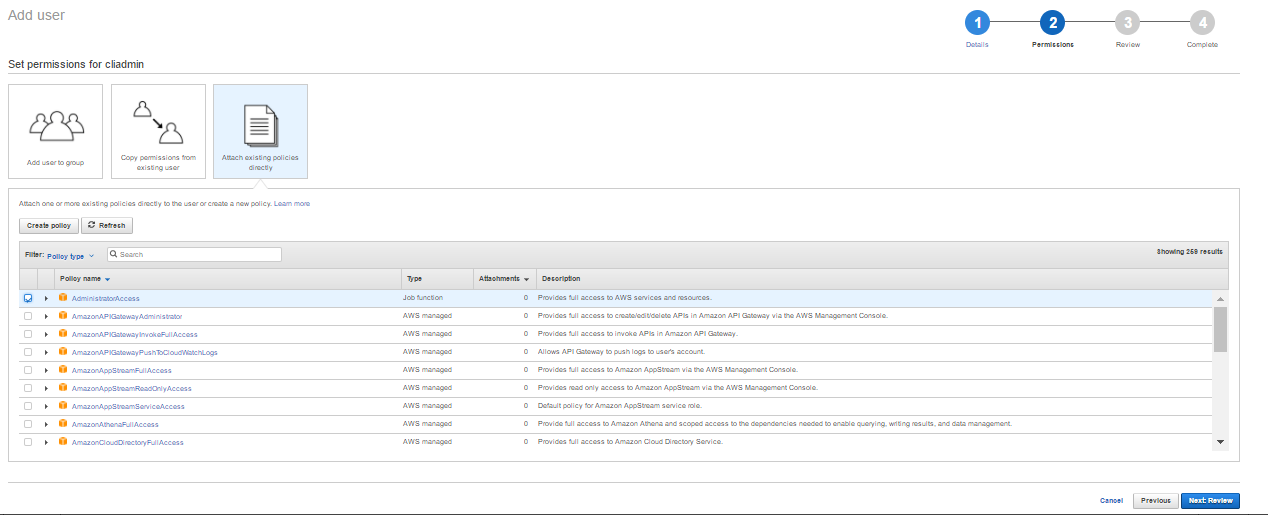Image resolution: width=1268 pixels, height=515 pixels.
Task: Expand the AdministratorAccess policy row arrow
Action: pyautogui.click(x=46, y=298)
